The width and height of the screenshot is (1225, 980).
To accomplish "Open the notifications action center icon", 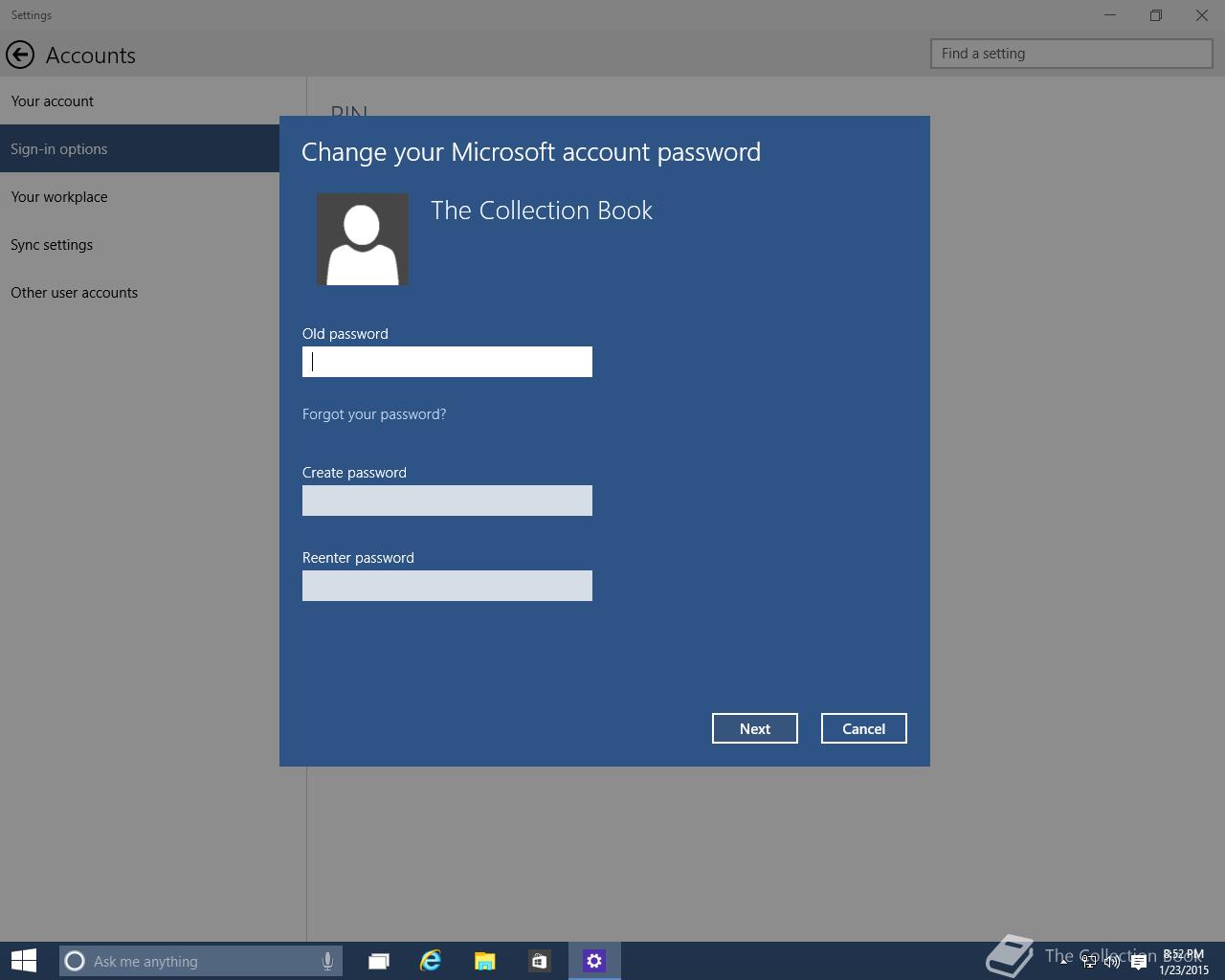I will 1138,963.
